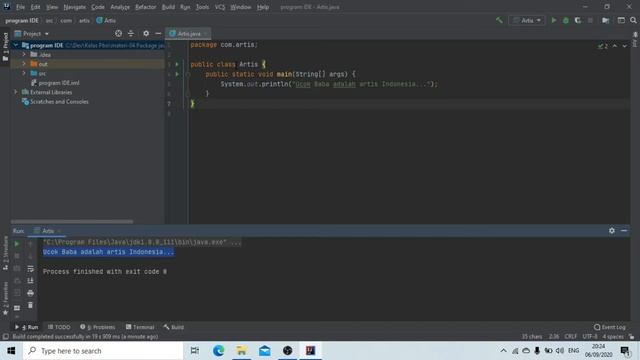Open the VCS menu
This screenshot has width=640, height=360.
pyautogui.click(x=220, y=7)
